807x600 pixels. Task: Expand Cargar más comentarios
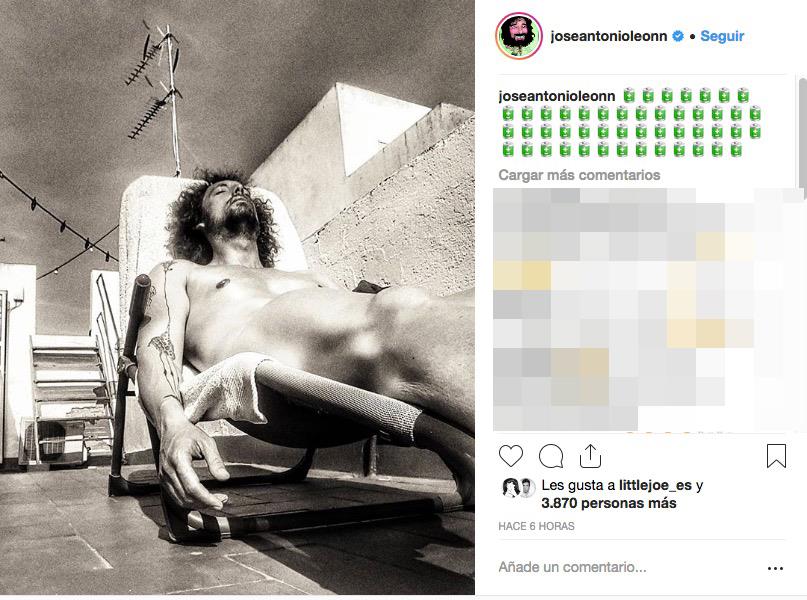579,175
